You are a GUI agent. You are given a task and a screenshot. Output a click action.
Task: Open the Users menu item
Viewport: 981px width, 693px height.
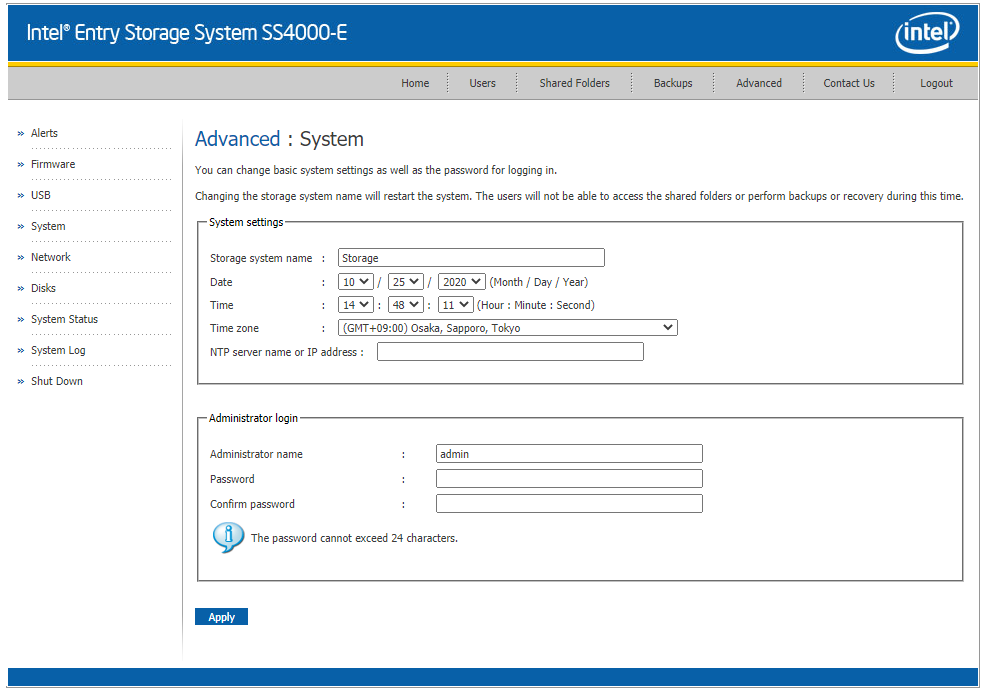click(482, 83)
